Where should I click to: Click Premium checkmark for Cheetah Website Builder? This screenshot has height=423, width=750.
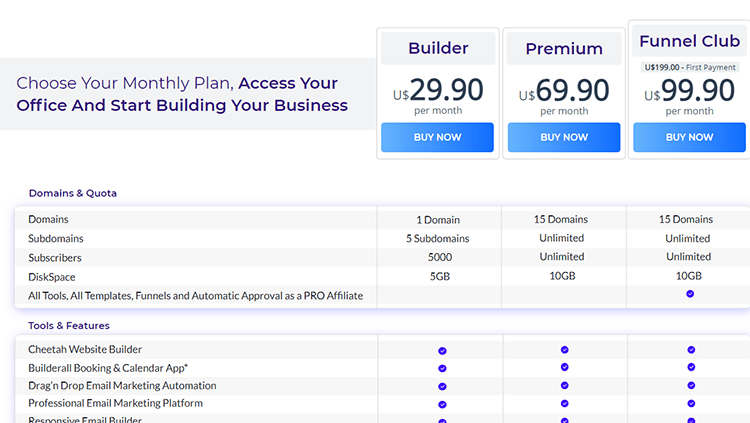click(x=564, y=350)
